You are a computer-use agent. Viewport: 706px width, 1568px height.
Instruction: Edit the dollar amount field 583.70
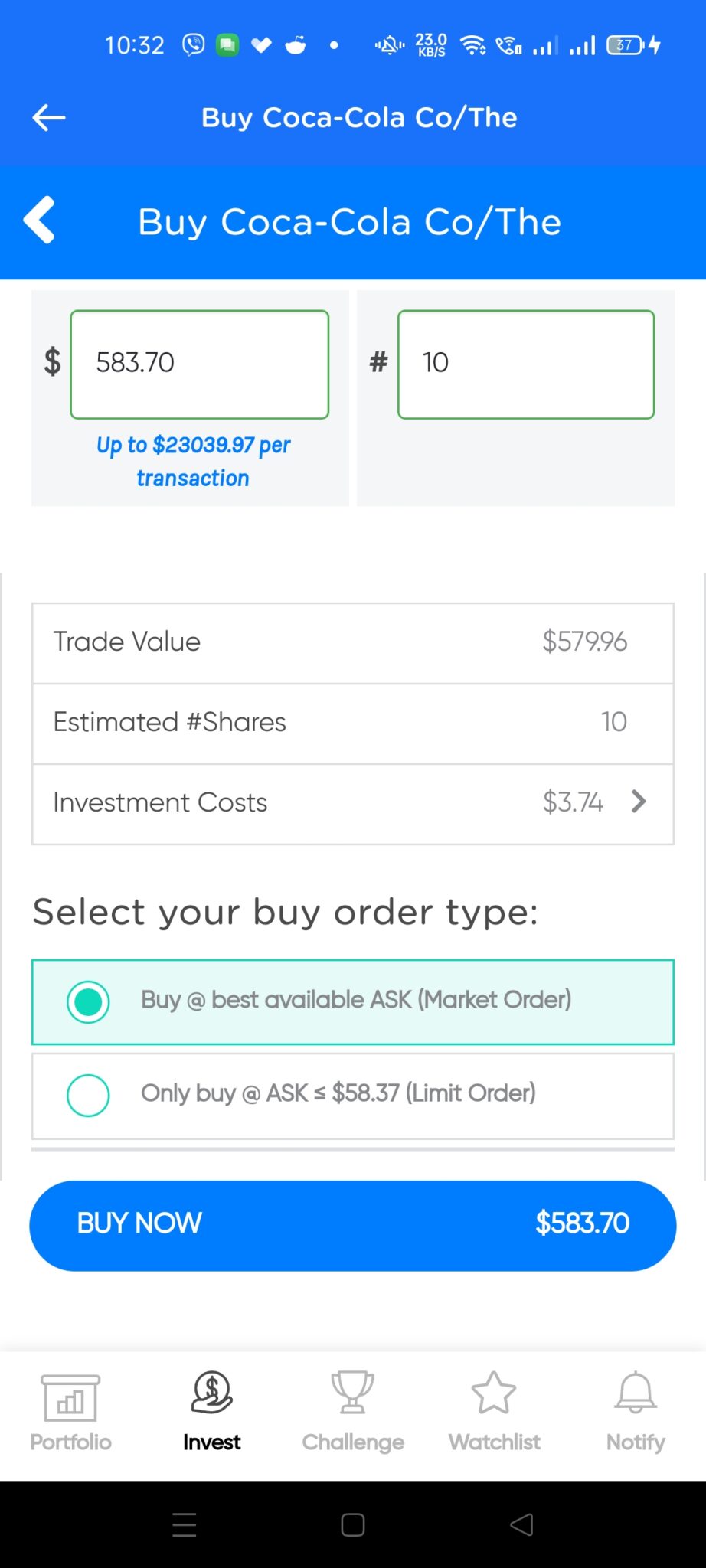coord(199,364)
